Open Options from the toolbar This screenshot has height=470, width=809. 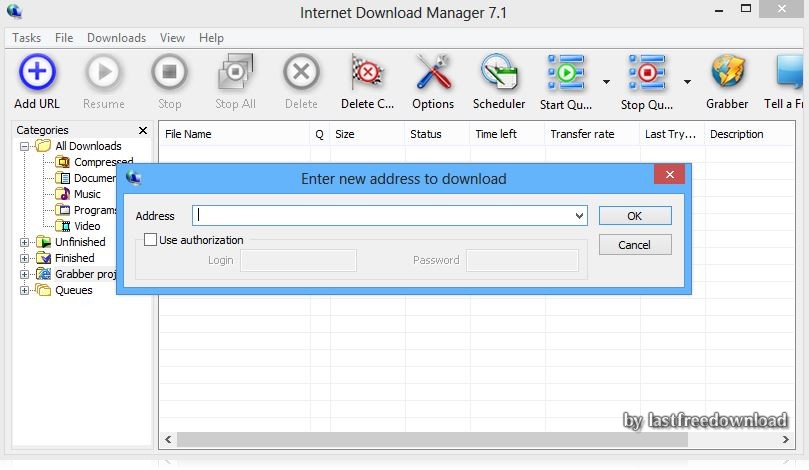pos(433,72)
